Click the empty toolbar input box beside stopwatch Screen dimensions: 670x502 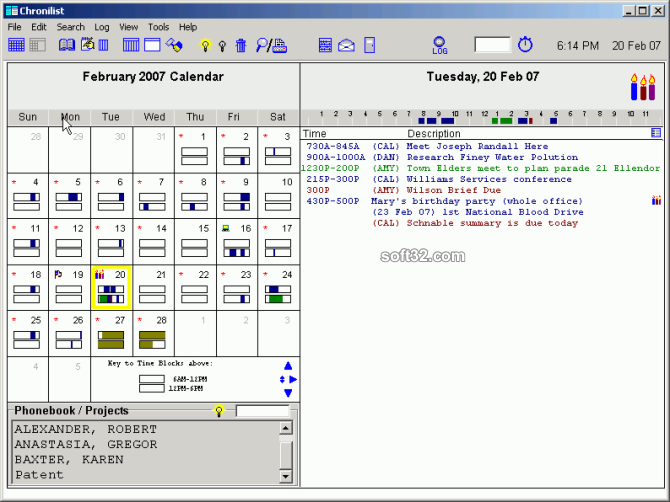tap(492, 44)
